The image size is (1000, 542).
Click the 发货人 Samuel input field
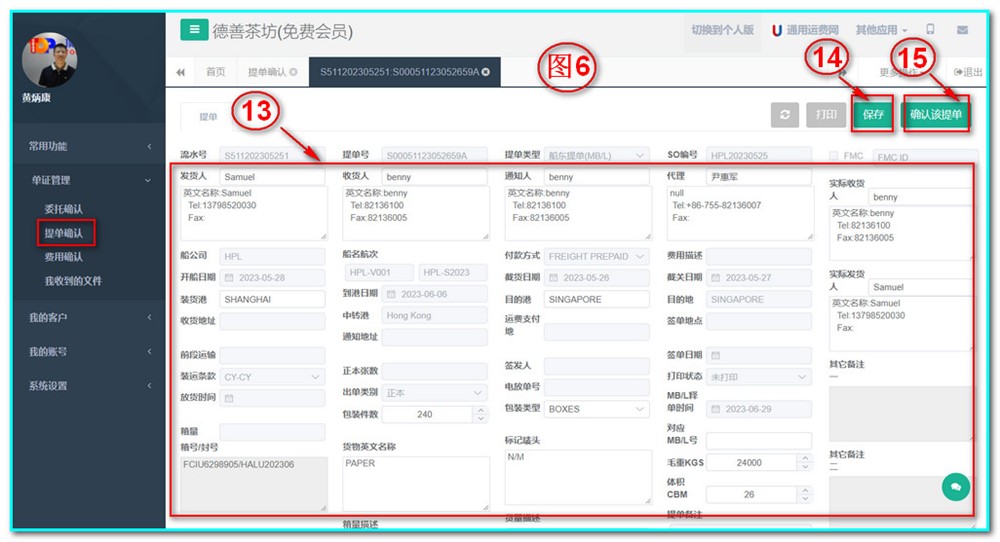pyautogui.click(x=272, y=177)
